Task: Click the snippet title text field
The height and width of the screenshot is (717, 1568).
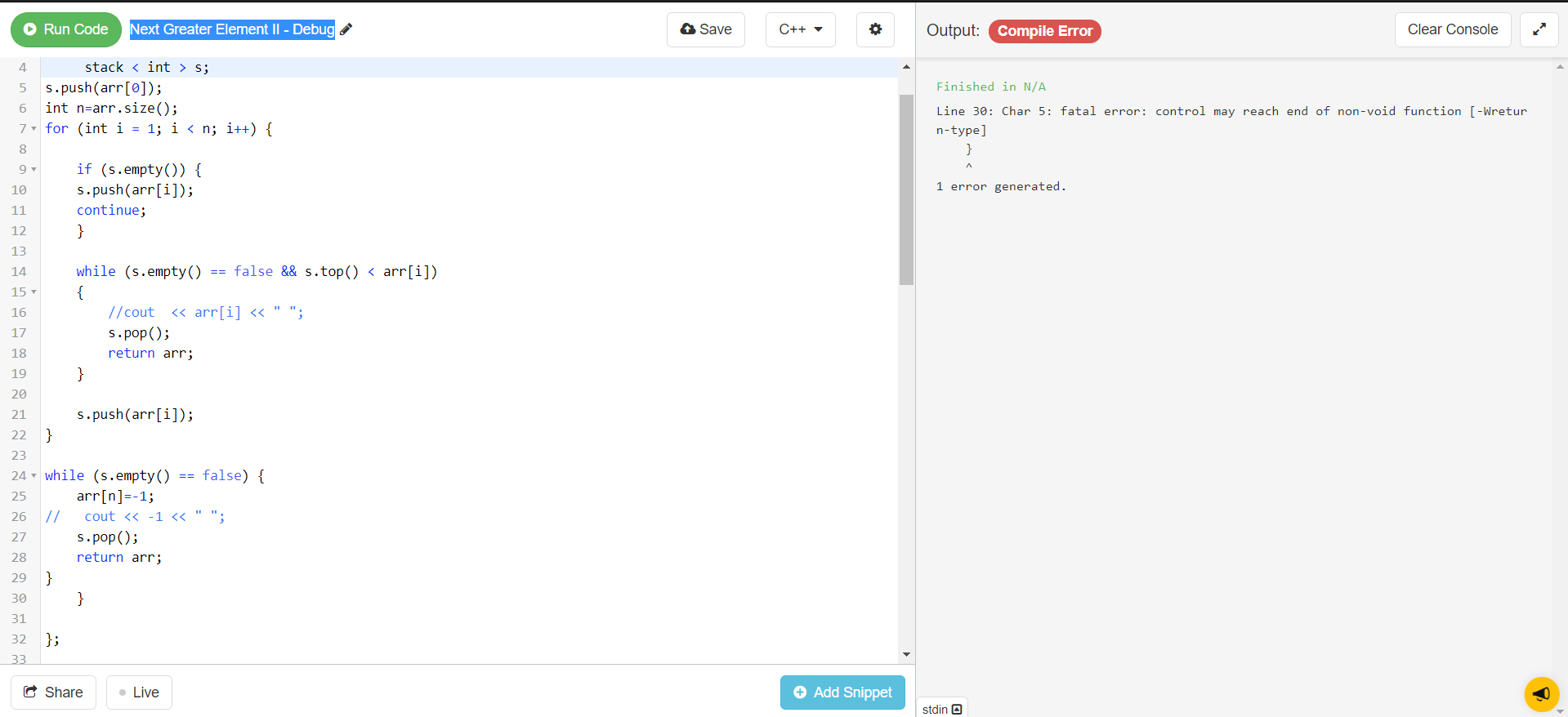Action: click(x=232, y=29)
